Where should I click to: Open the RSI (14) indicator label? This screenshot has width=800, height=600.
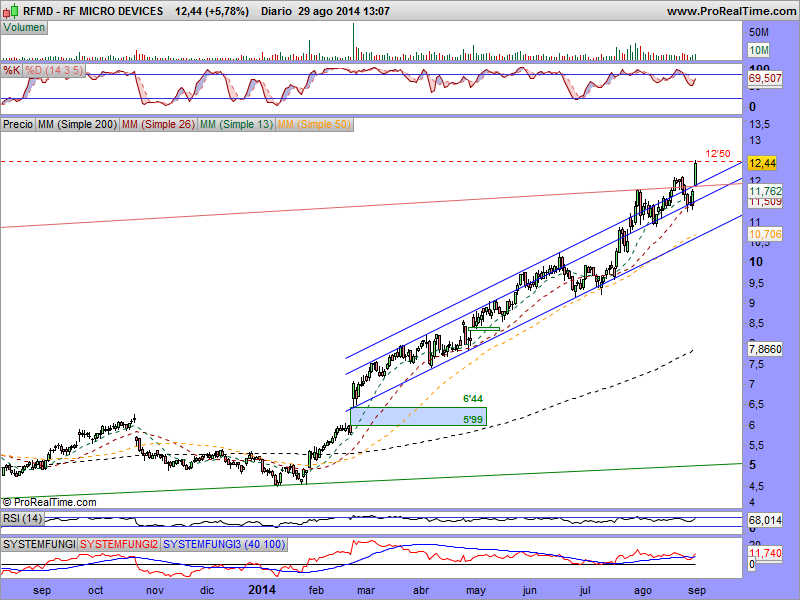point(22,518)
